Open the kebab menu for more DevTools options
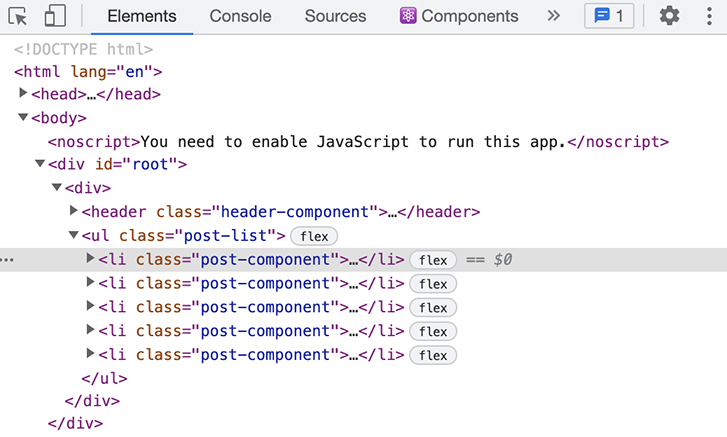The image size is (727, 437). 707,16
